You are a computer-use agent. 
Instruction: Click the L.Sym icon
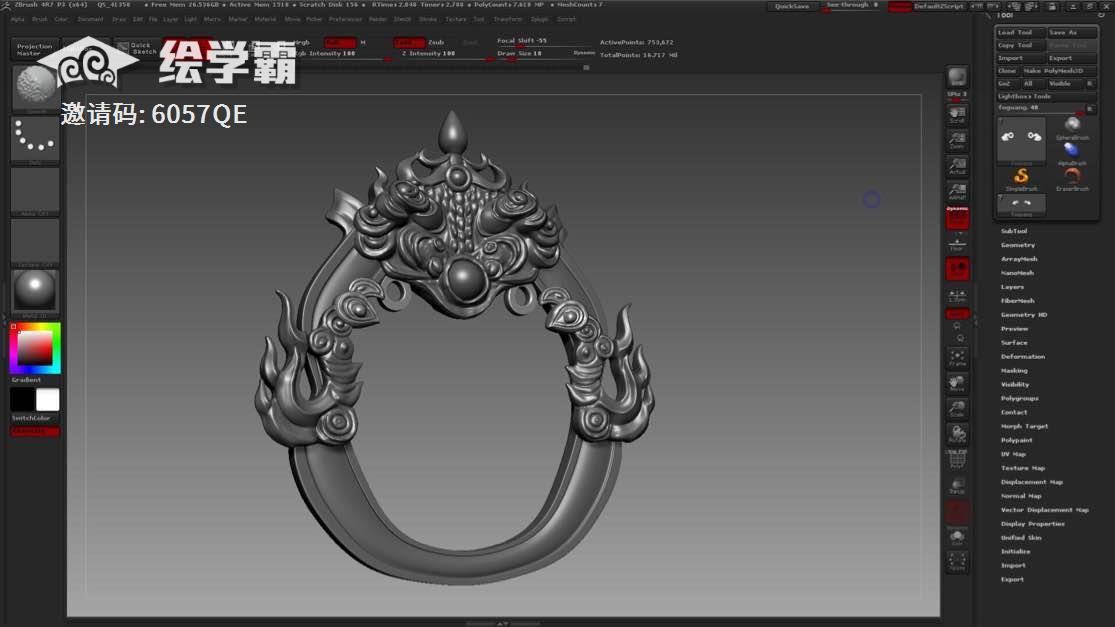click(957, 296)
